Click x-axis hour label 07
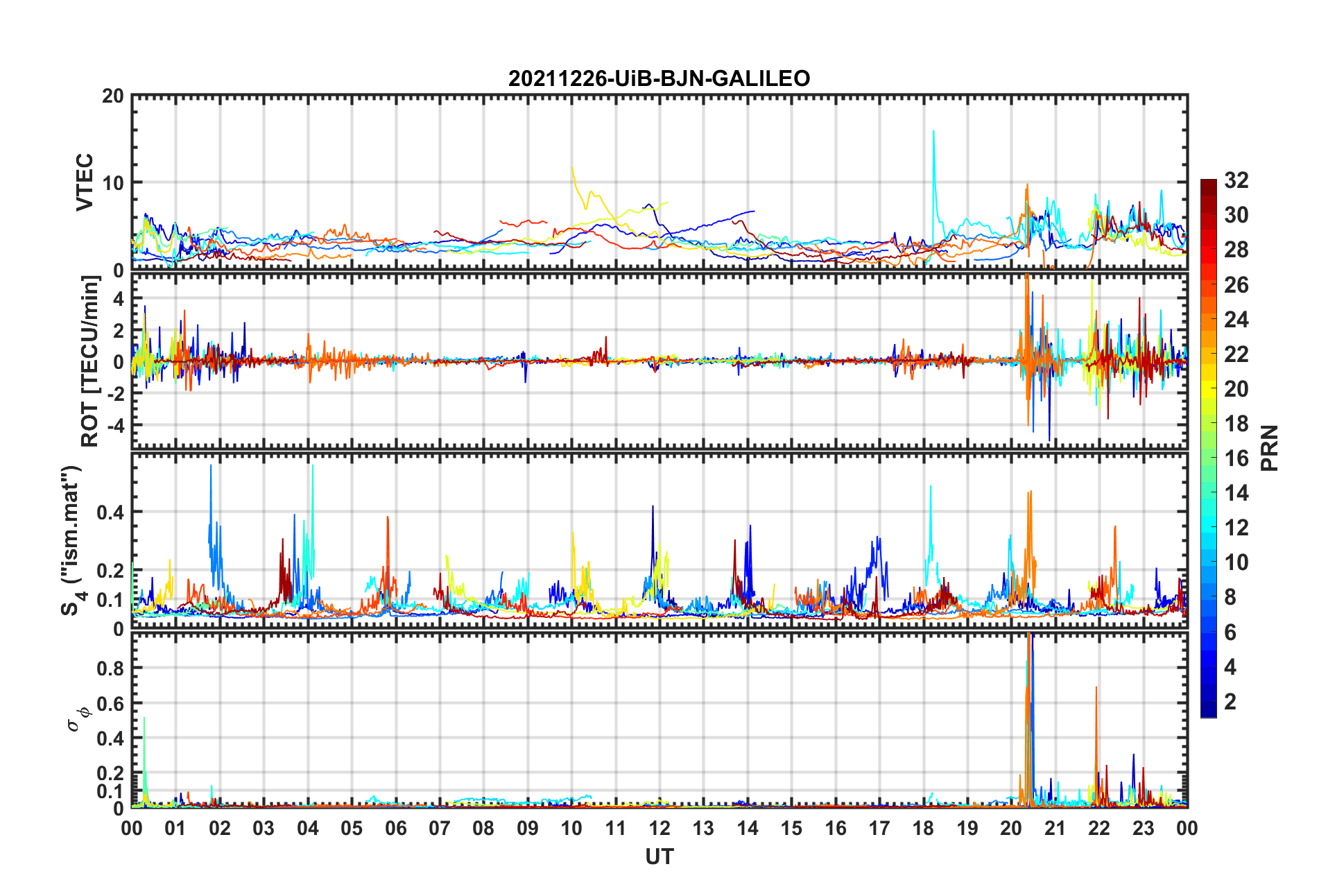This screenshot has height=896, width=1319. tap(440, 828)
